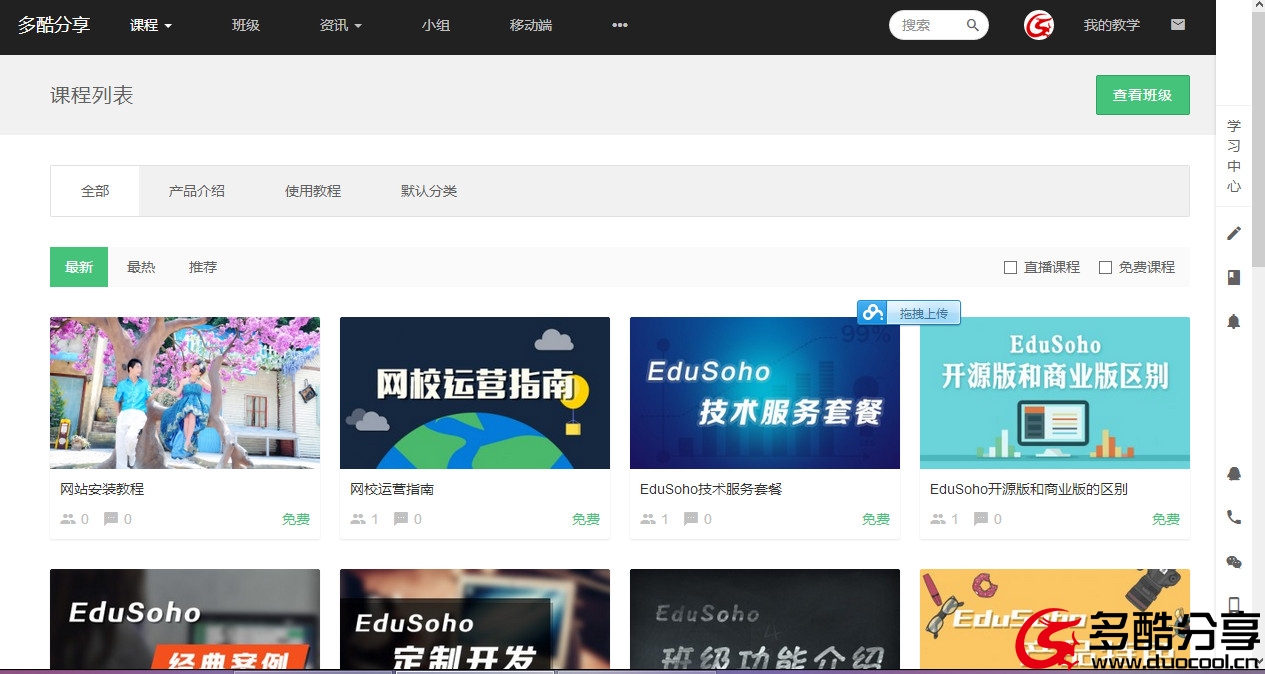This screenshot has height=674, width=1265.
Task: Open the EduSoho开源版和商业版的区别 course title
Action: coord(1029,489)
